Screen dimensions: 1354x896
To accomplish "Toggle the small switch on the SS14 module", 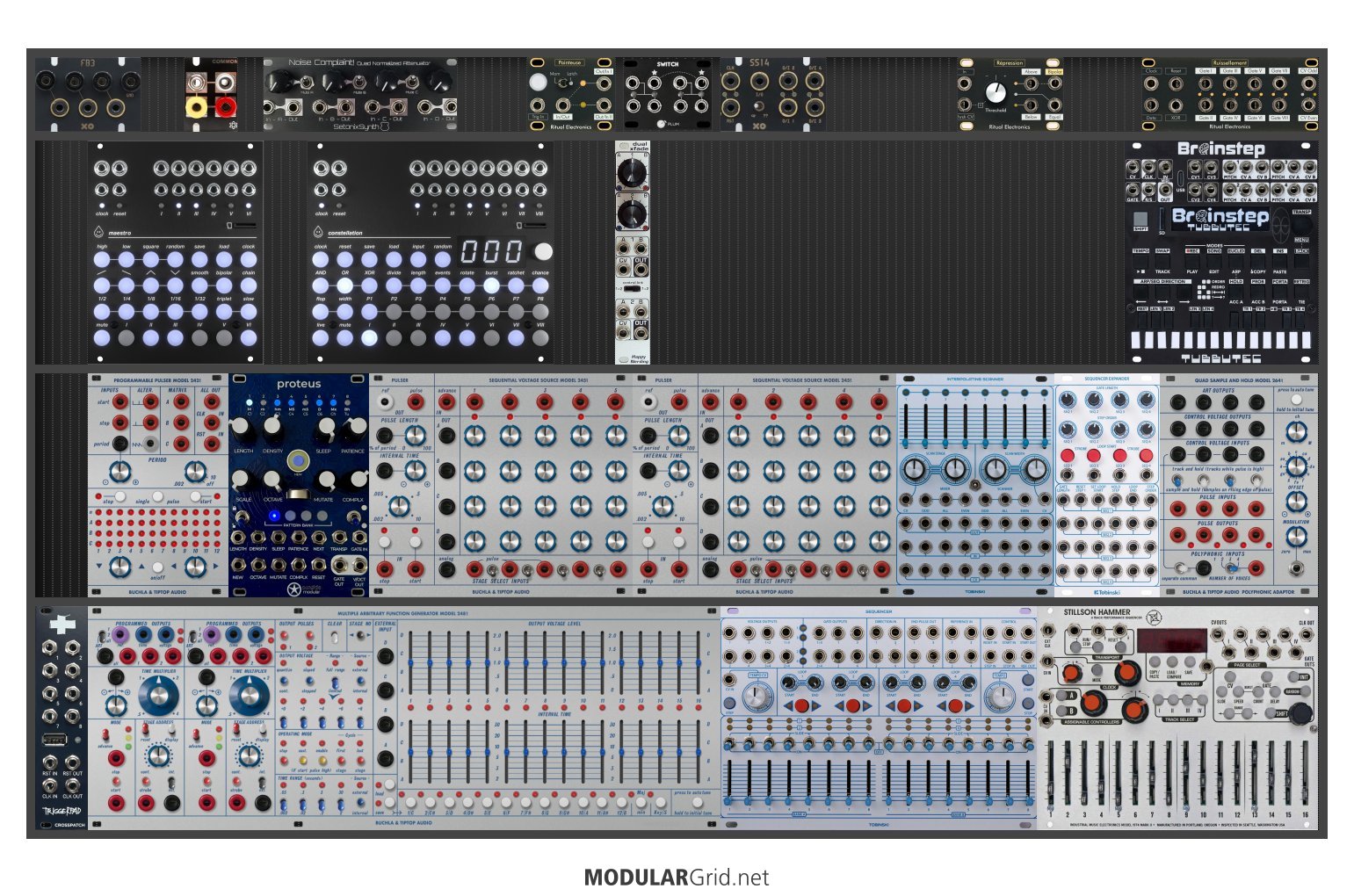I will tap(758, 106).
